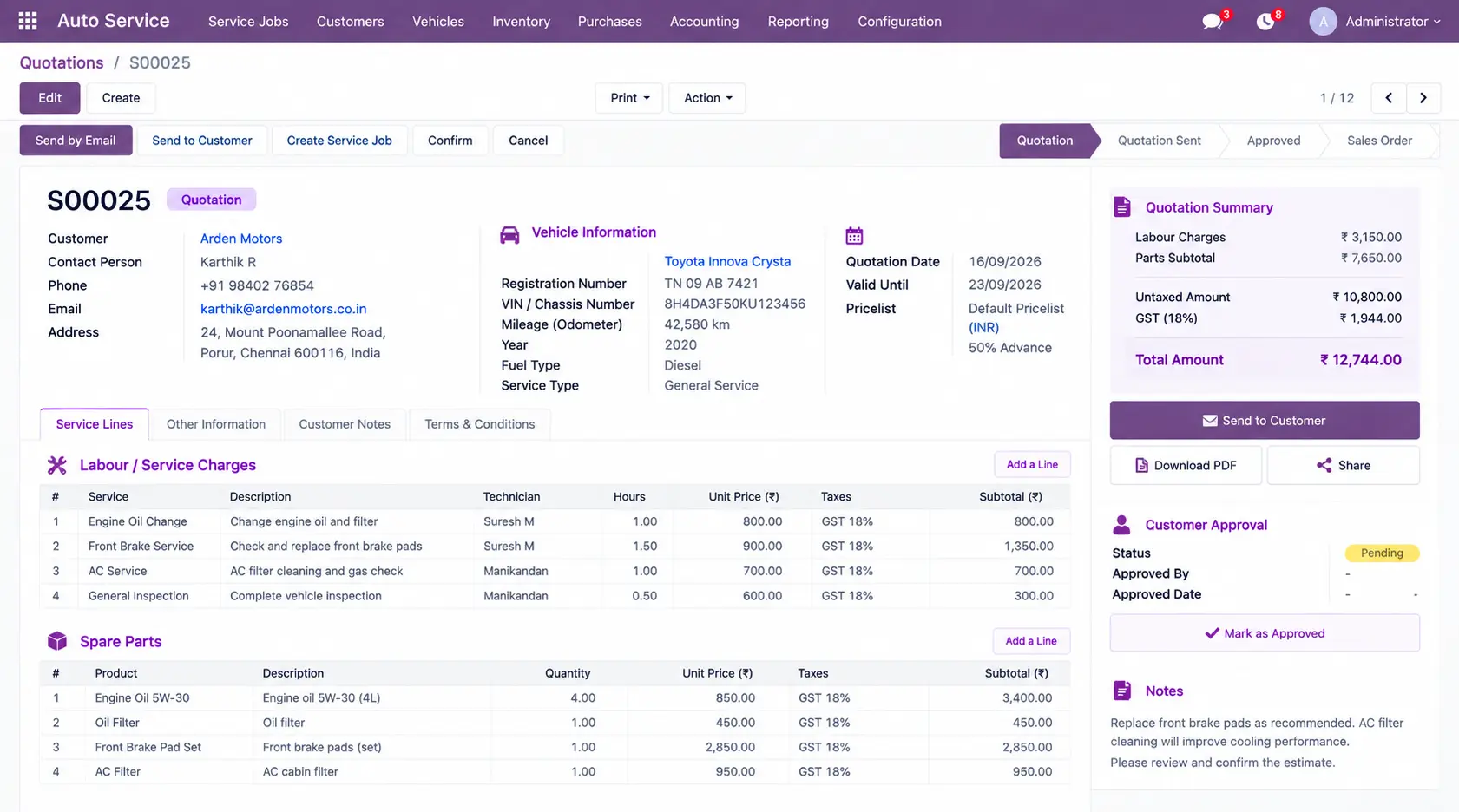Click the Edit button
The width and height of the screenshot is (1459, 812).
(49, 98)
